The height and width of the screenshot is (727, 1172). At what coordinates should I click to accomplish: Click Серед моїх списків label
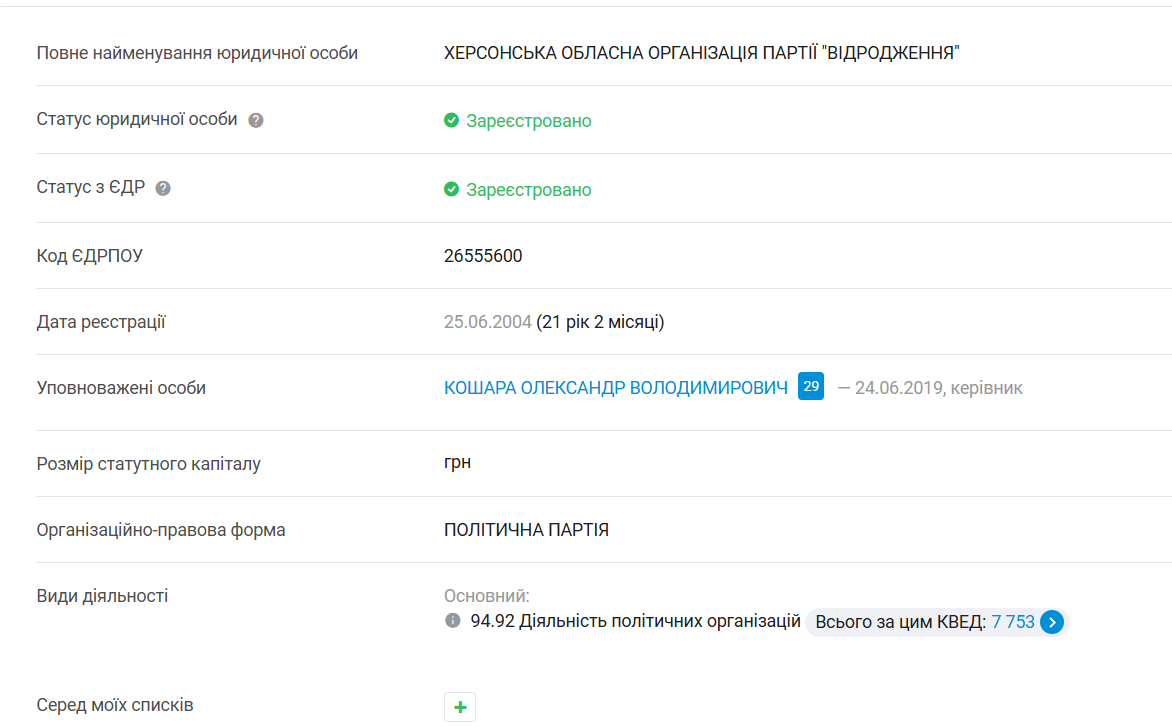115,705
